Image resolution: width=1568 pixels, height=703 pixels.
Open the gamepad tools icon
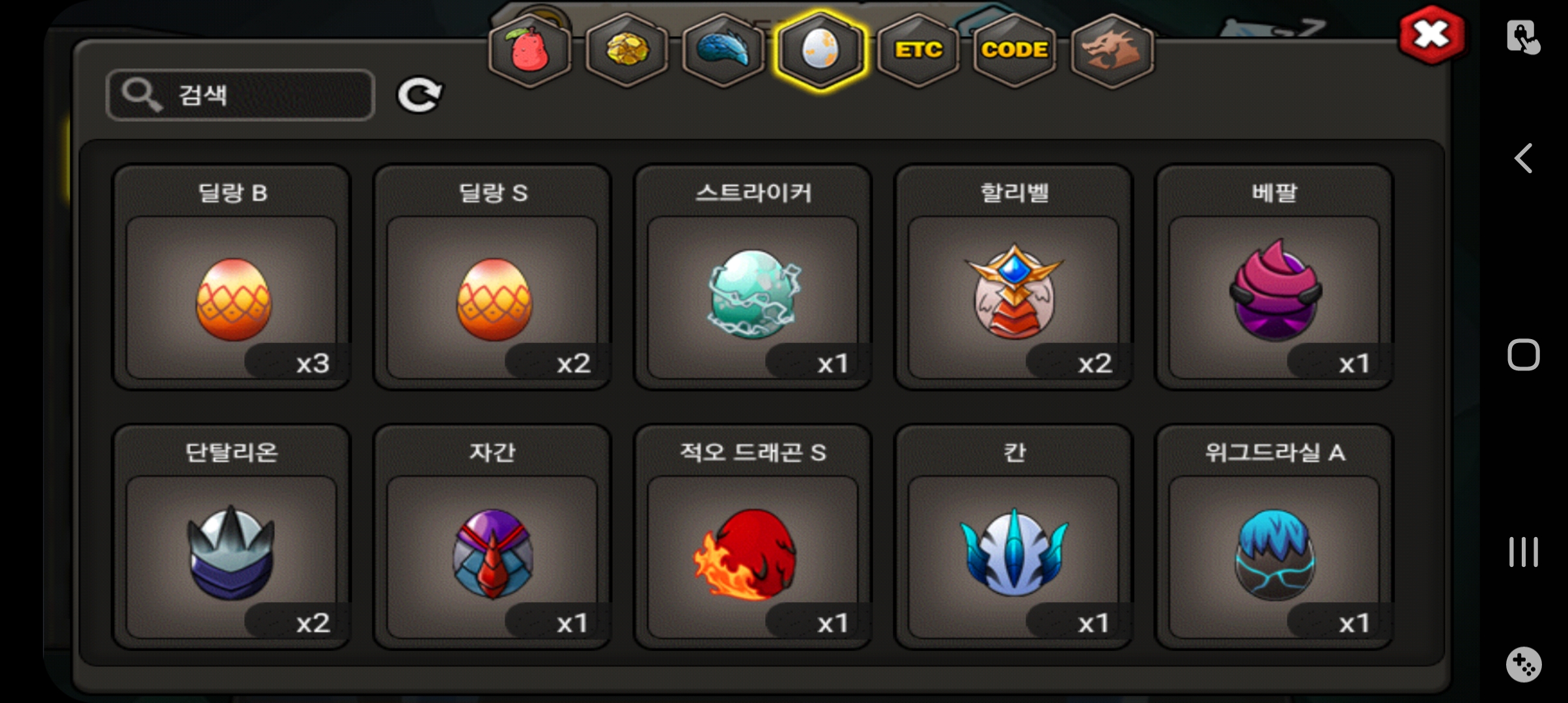click(x=1523, y=665)
